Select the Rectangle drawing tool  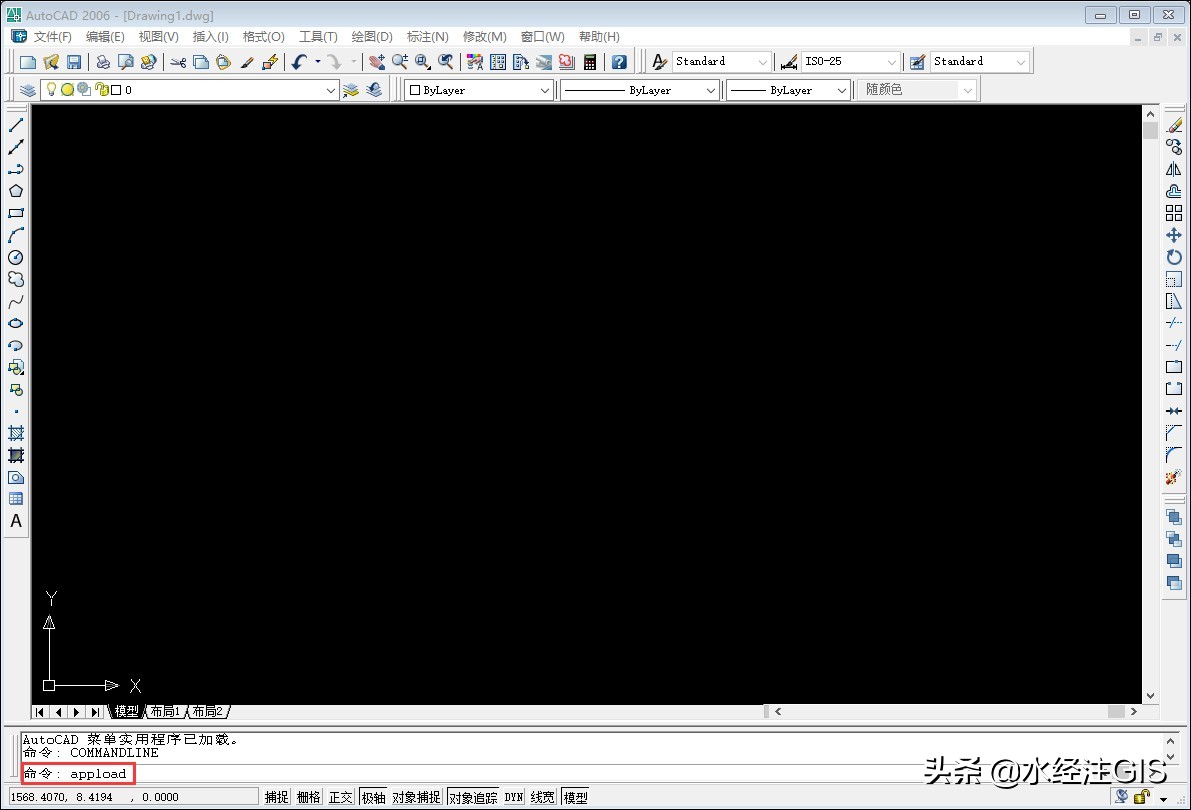16,213
